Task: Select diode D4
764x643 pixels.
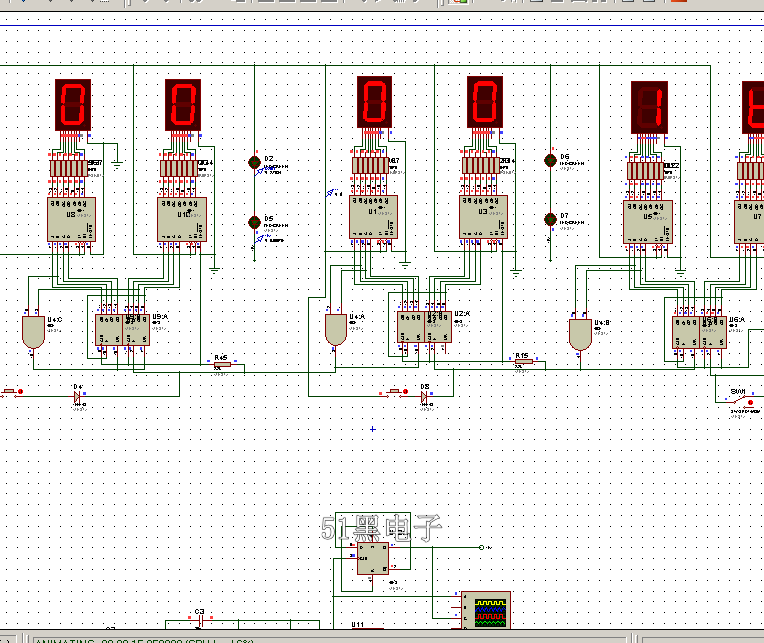Action: point(78,396)
